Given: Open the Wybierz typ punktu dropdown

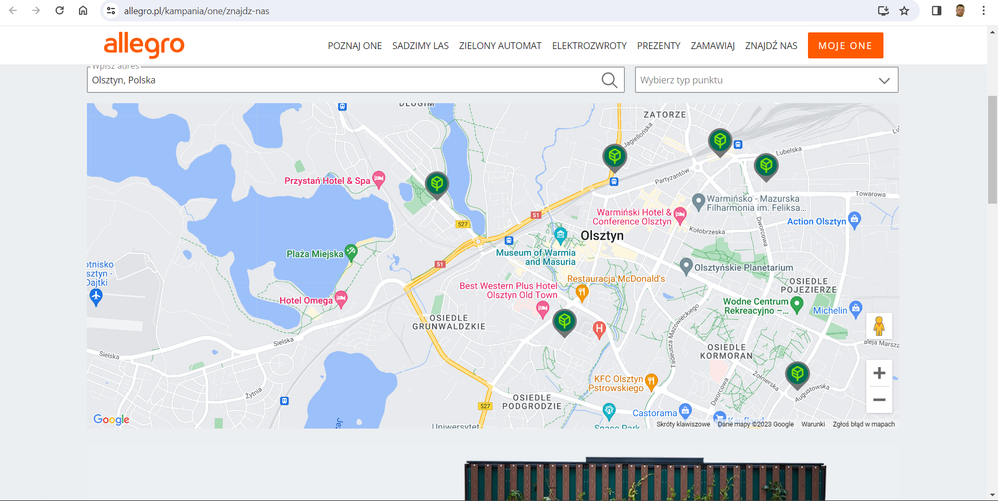Looking at the screenshot, I should pyautogui.click(x=766, y=80).
